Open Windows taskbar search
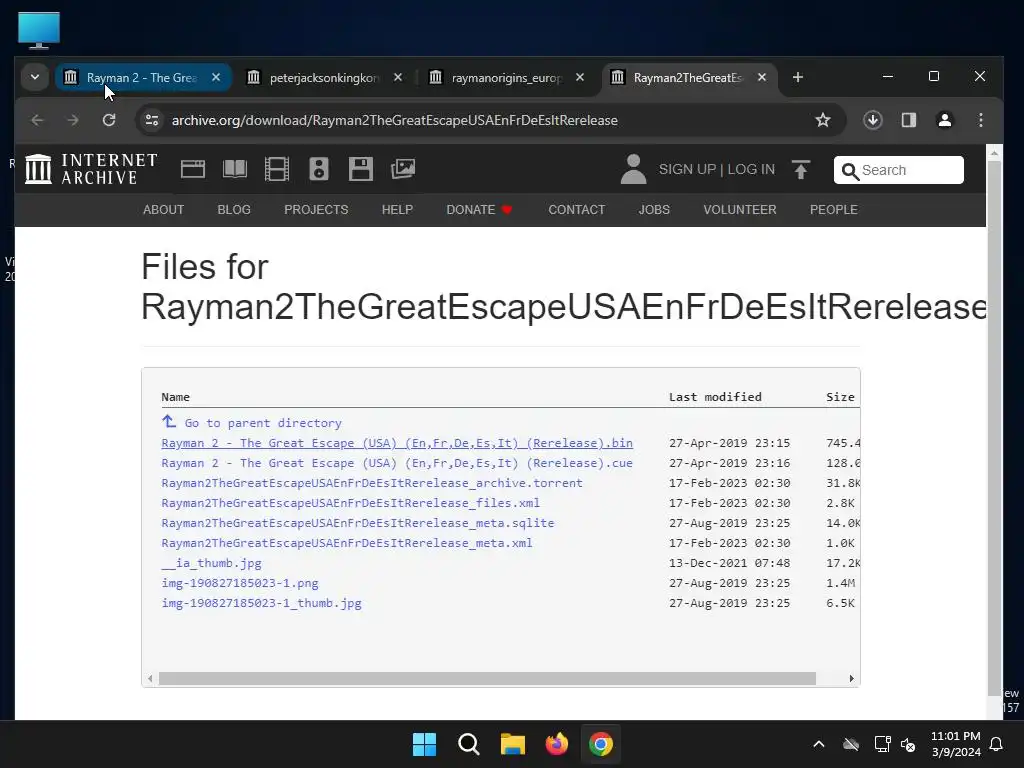This screenshot has width=1024, height=768. pyautogui.click(x=468, y=744)
